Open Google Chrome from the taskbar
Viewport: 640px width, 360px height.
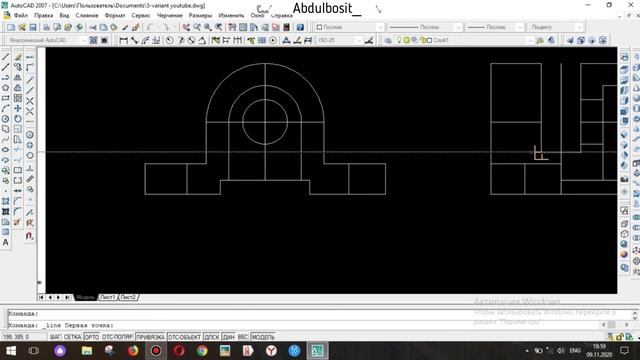pyautogui.click(x=202, y=351)
